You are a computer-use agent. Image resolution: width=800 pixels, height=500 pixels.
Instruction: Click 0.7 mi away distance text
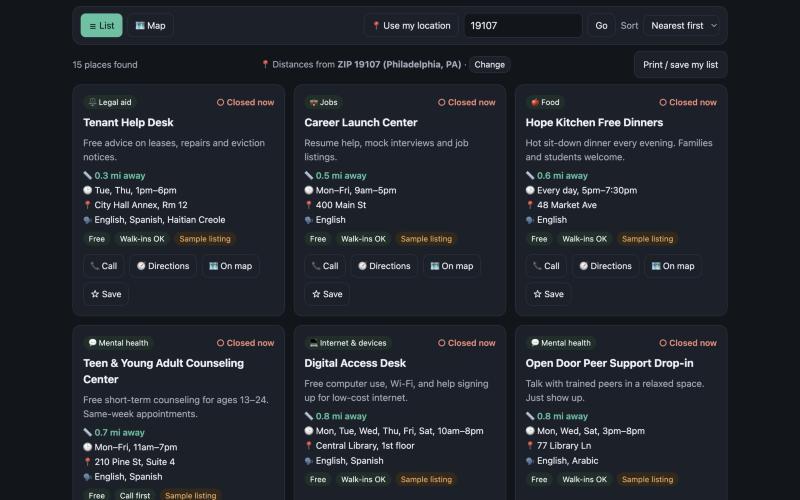coord(119,432)
